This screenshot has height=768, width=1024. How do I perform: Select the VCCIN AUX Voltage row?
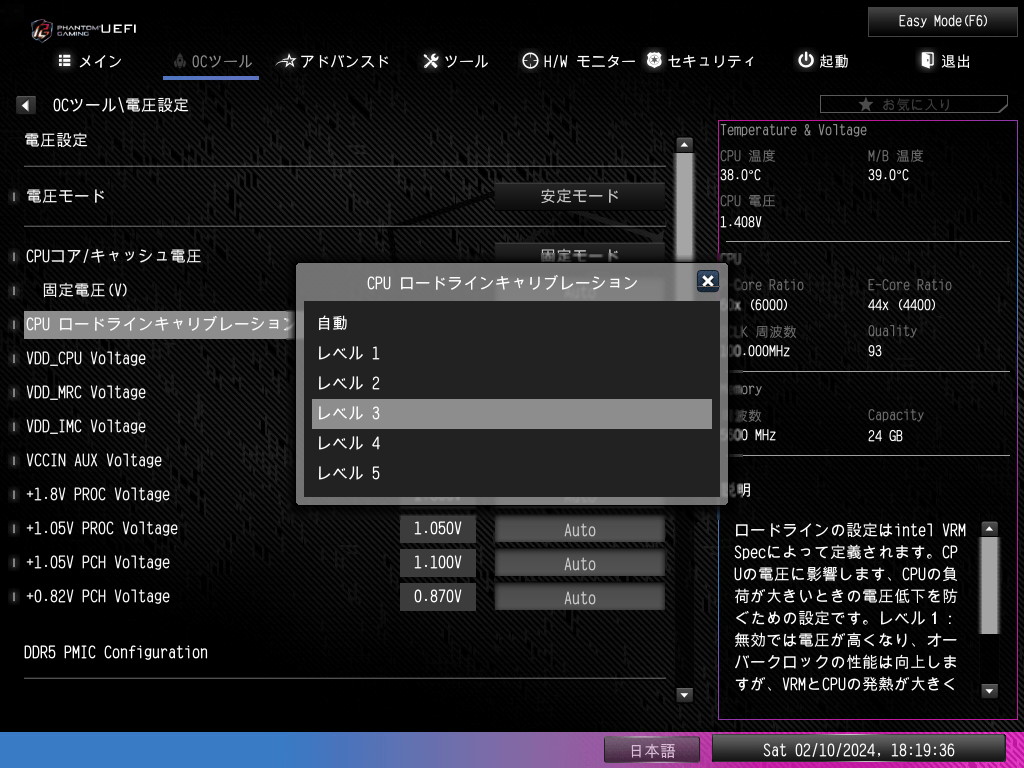tap(93, 460)
